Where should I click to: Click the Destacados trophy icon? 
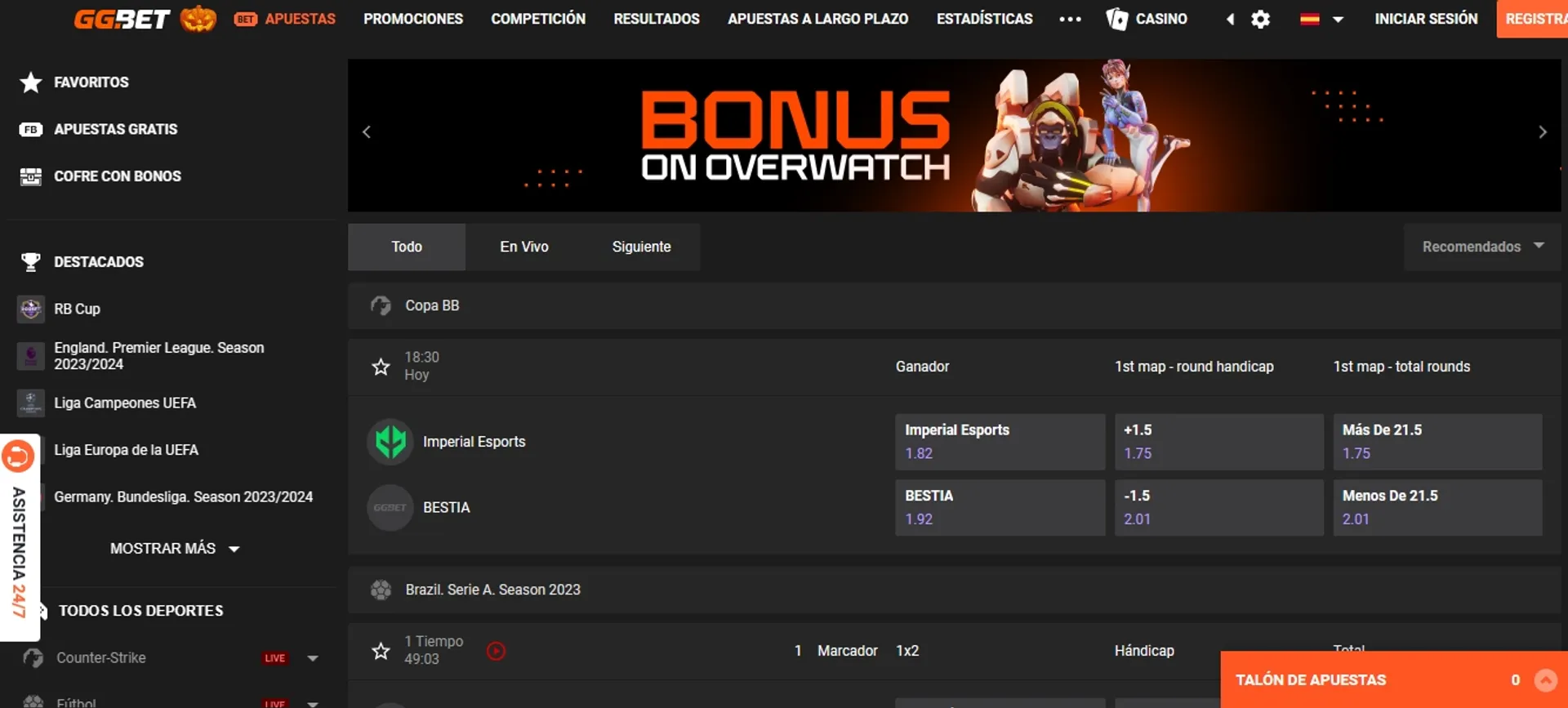click(31, 262)
